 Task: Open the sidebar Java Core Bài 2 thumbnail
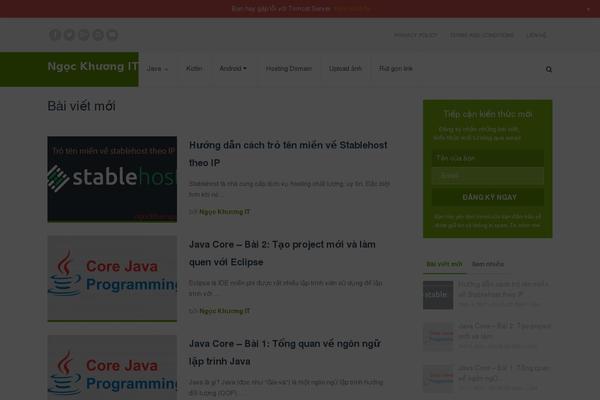click(x=438, y=337)
